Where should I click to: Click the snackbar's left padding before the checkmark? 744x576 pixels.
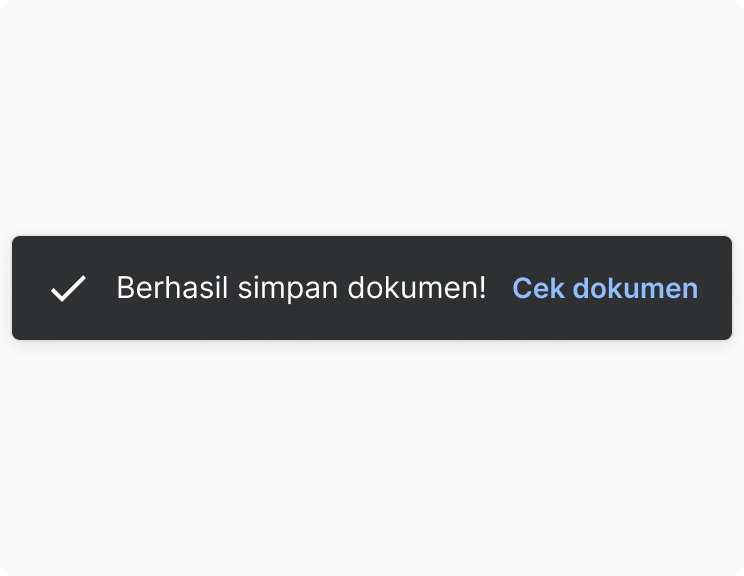(x=31, y=288)
